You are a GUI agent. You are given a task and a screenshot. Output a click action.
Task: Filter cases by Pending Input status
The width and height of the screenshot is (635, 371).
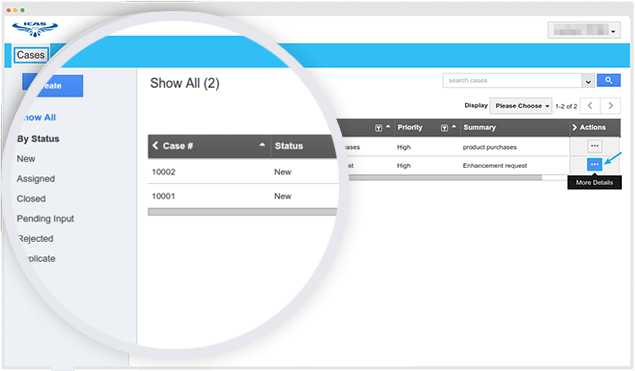(x=45, y=219)
